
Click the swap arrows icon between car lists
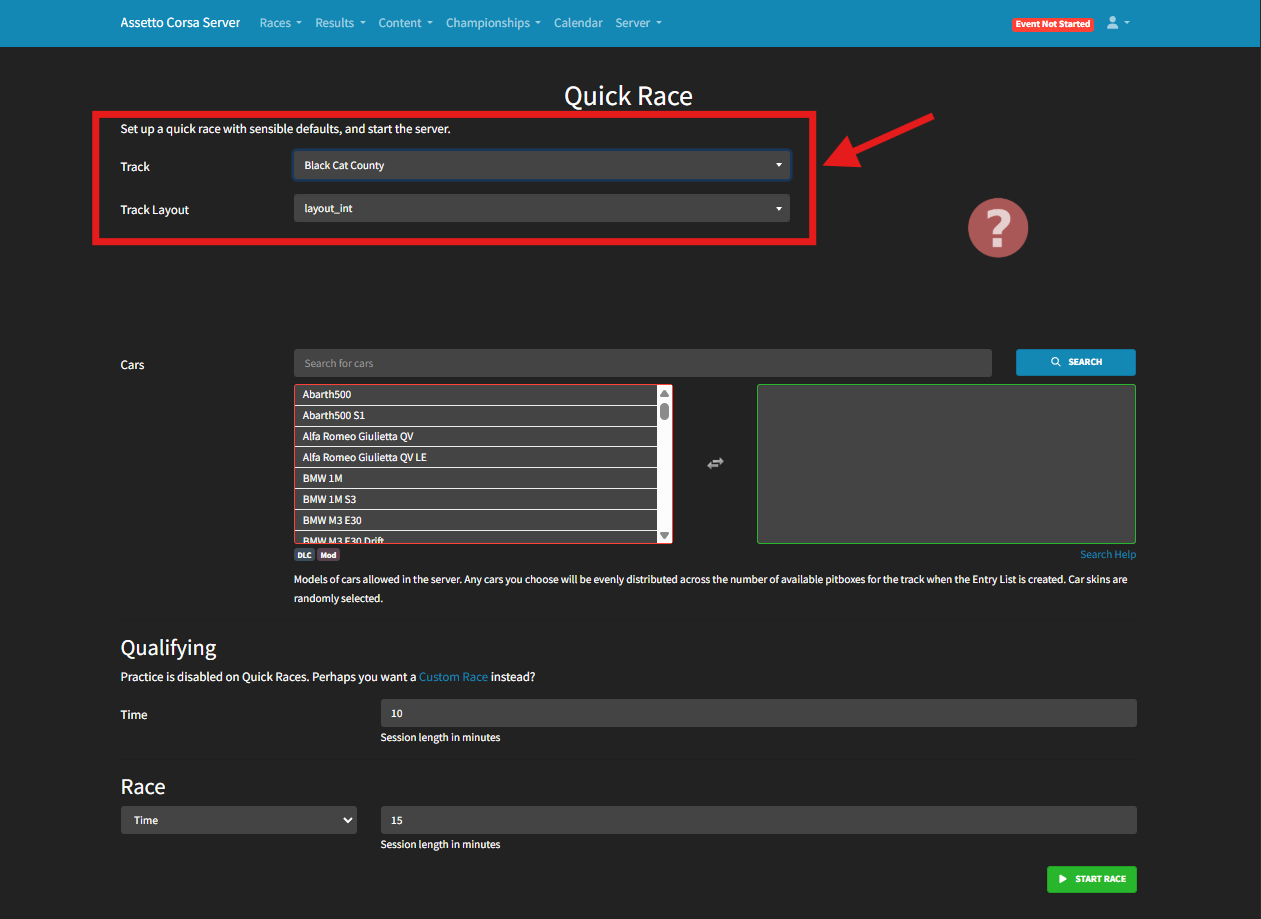coord(715,463)
